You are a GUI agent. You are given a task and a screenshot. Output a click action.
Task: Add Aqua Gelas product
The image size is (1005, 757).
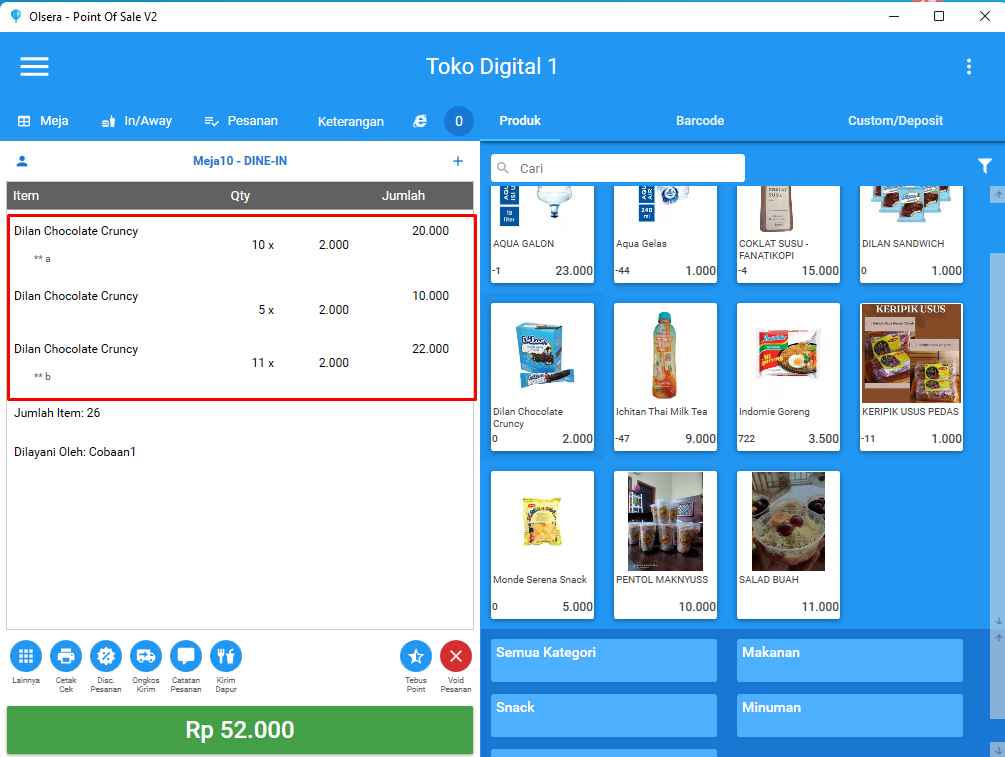click(x=665, y=234)
